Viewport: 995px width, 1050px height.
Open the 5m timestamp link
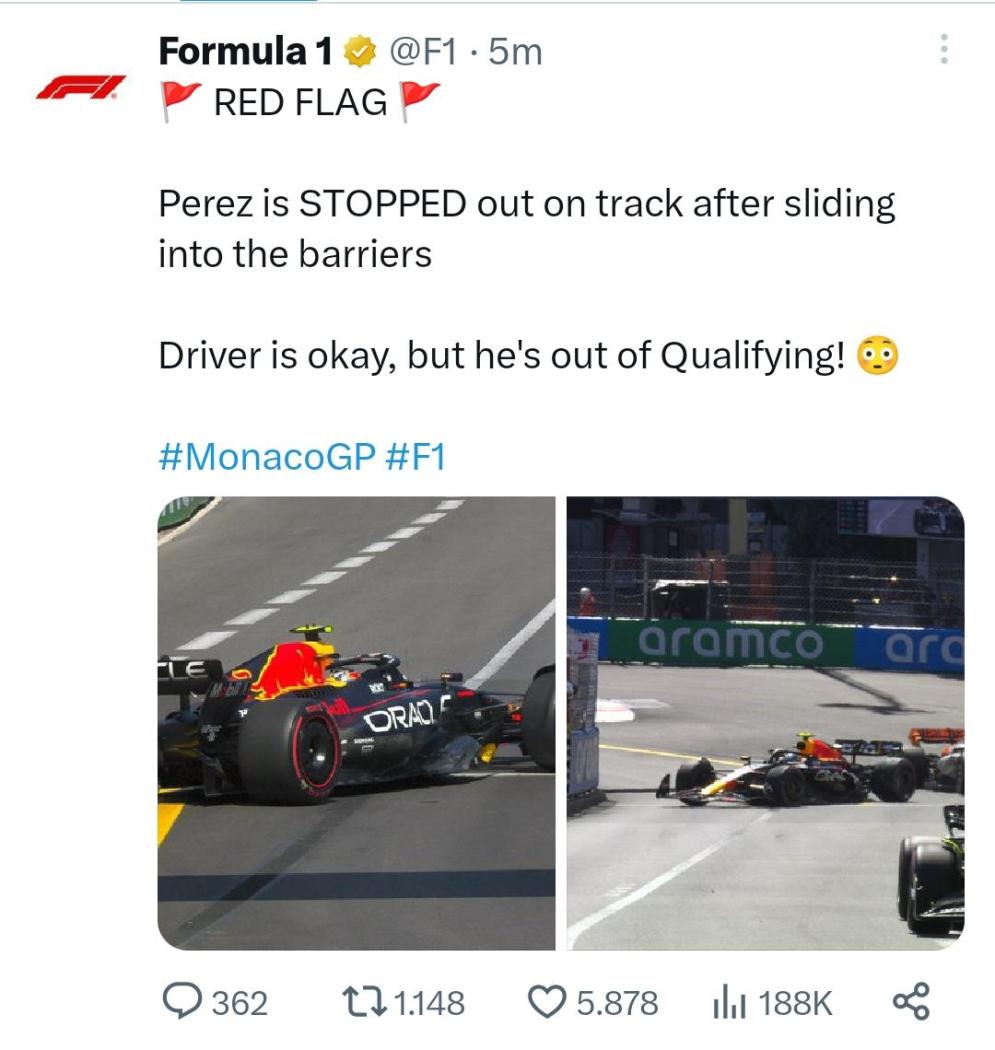(516, 51)
